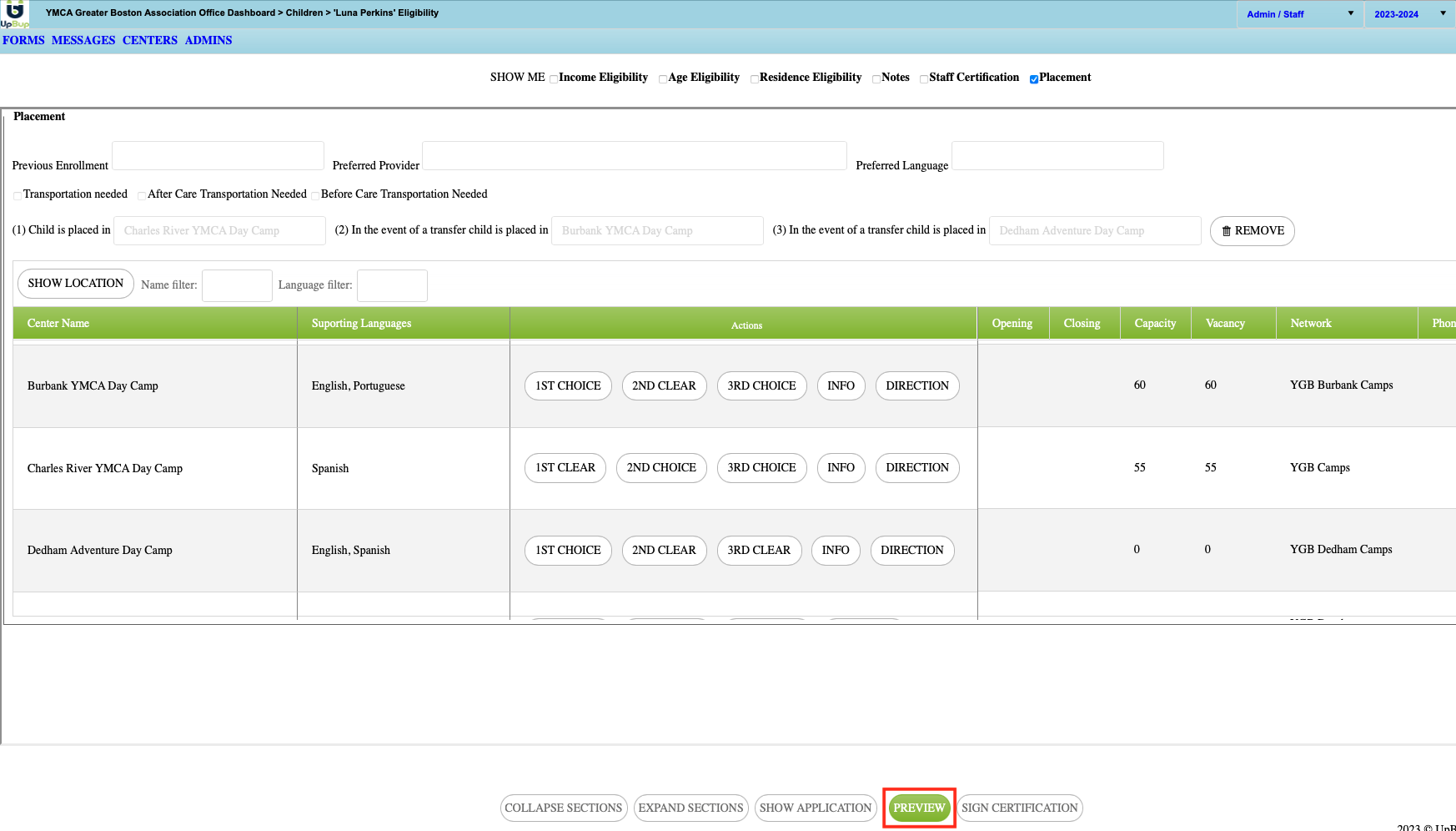Click 3RD CHOICE for Charles River YMCA

pyautogui.click(x=762, y=468)
